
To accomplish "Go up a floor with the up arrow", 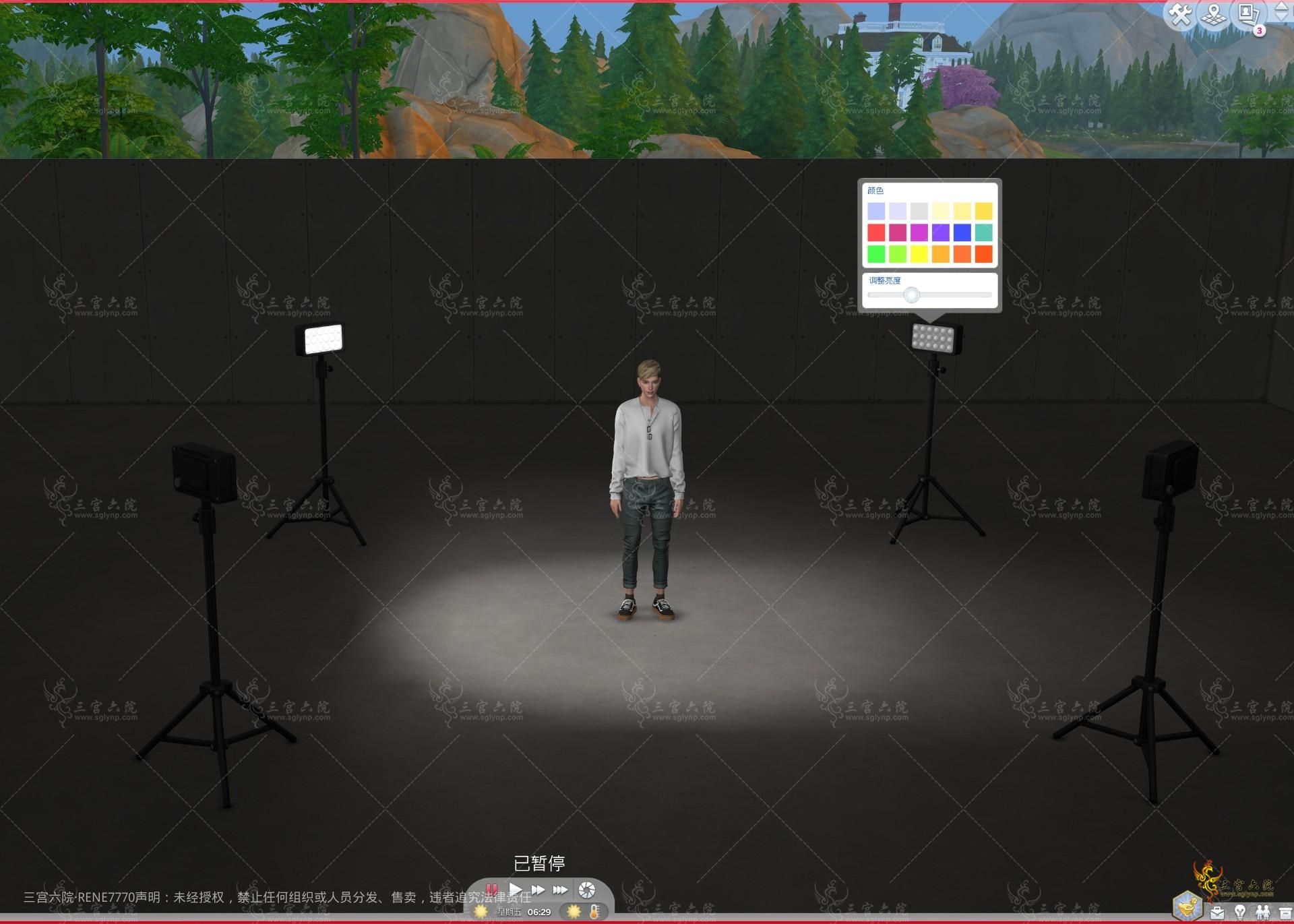I will 1282,7.
